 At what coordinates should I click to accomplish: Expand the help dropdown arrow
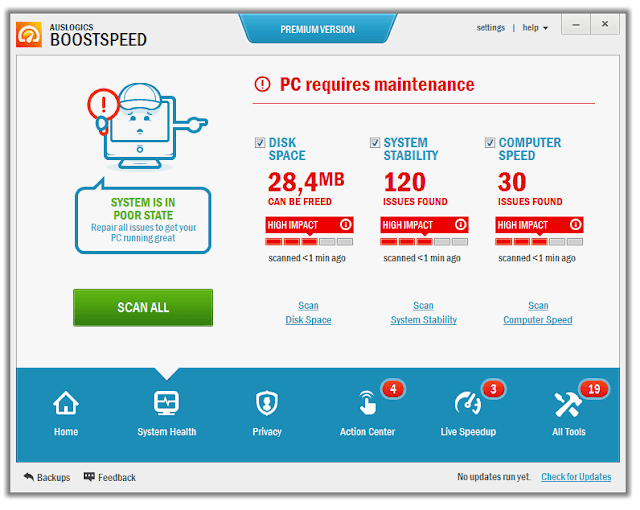[545, 29]
